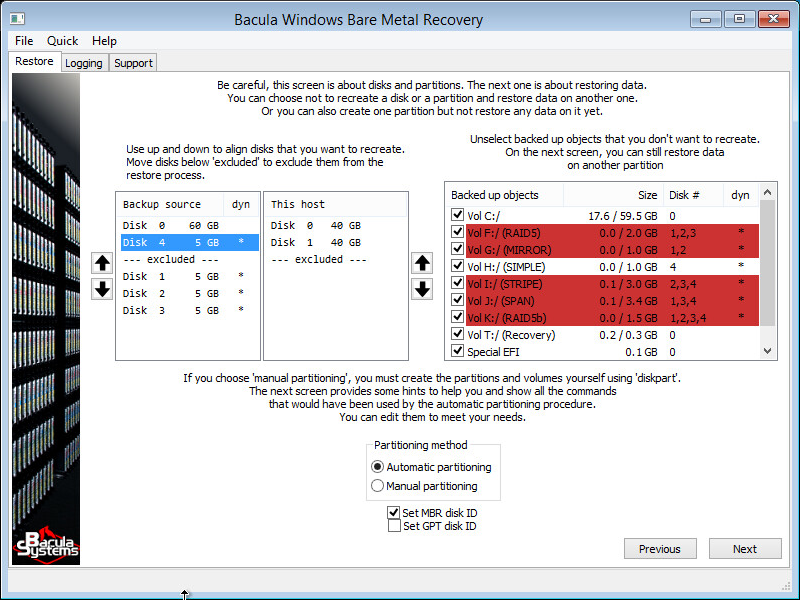The image size is (800, 600).
Task: Click the Size column header
Action: coord(613,195)
